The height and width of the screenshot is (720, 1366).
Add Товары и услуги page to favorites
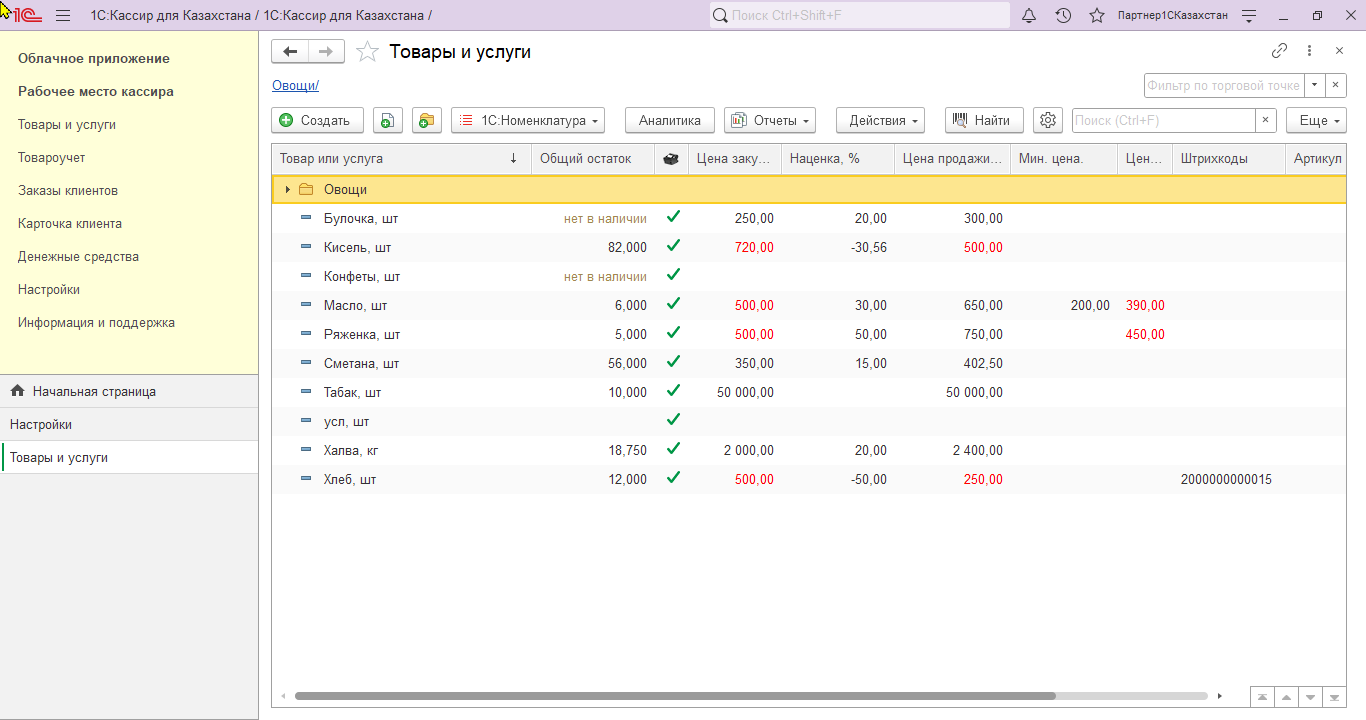click(368, 52)
